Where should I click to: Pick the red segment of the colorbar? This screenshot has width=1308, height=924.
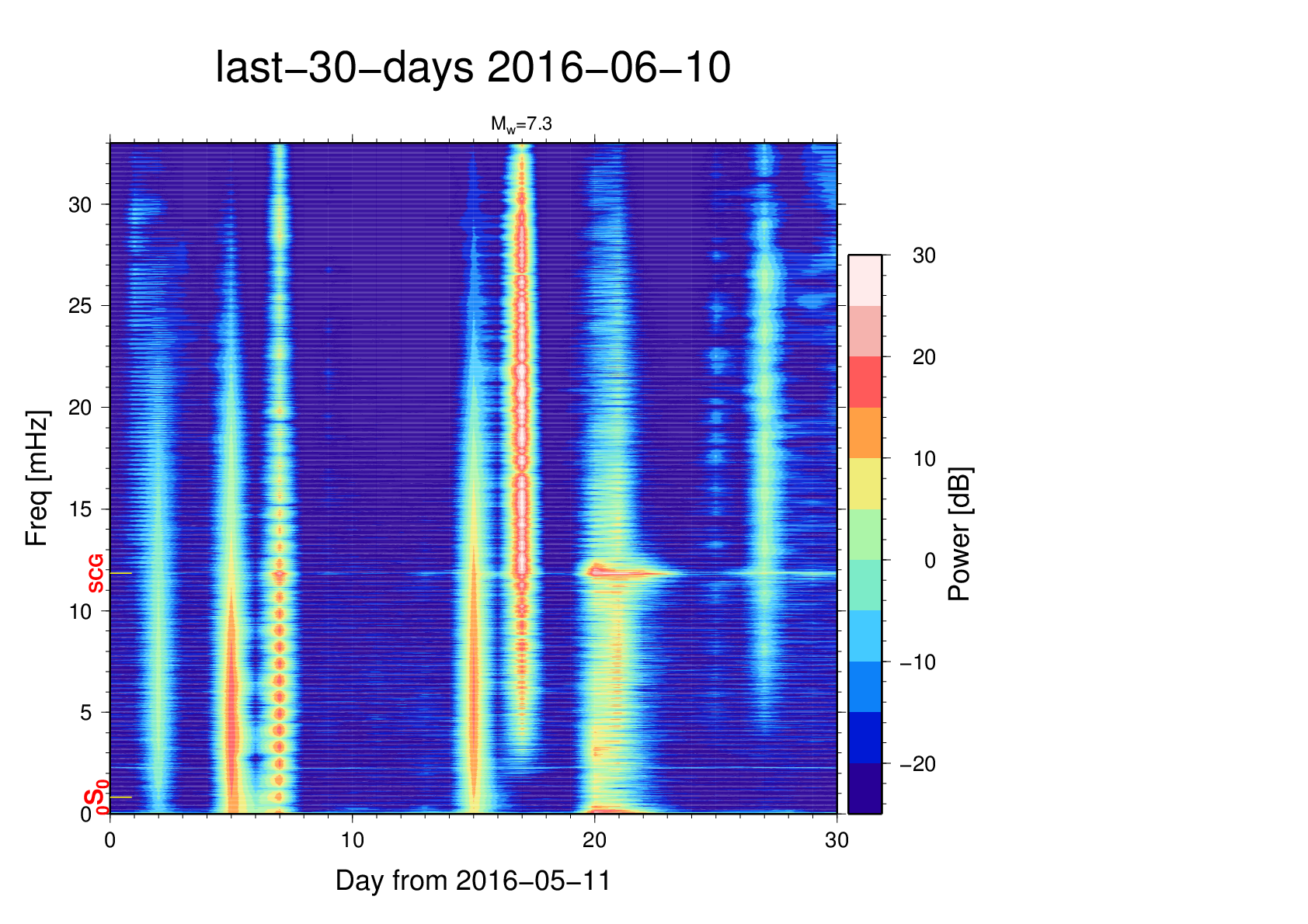point(864,382)
